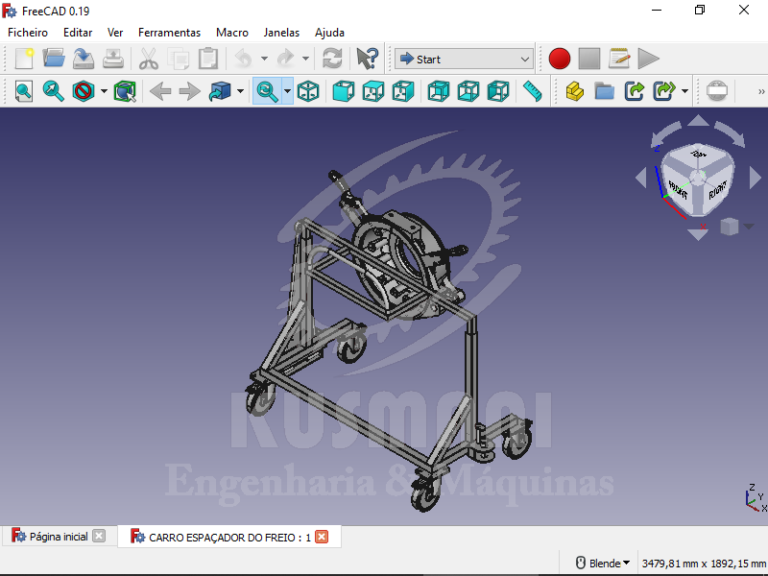Navigate back with the left arrow

[x=160, y=91]
